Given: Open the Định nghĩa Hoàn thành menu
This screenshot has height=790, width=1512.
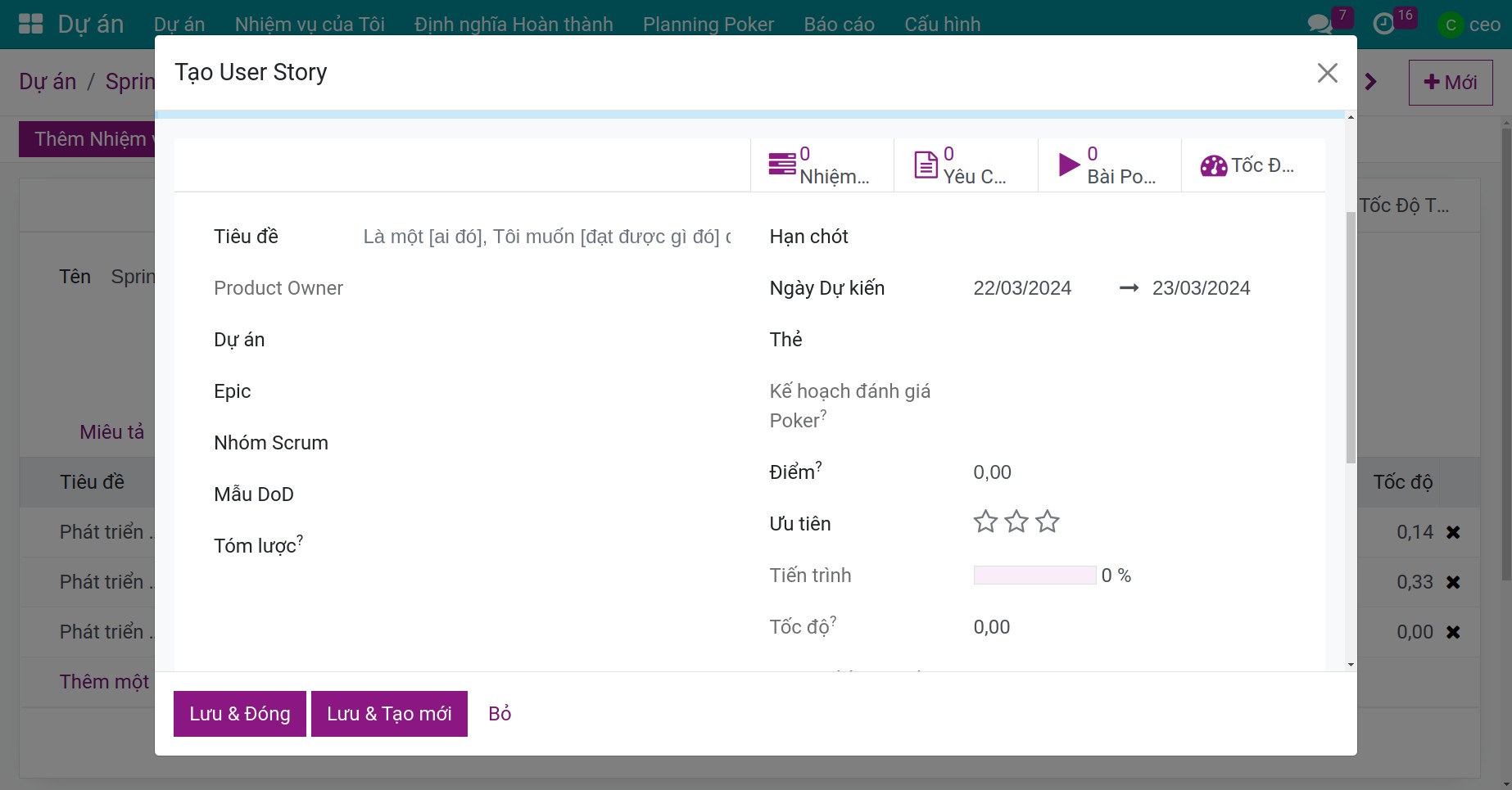Looking at the screenshot, I should click(x=514, y=25).
